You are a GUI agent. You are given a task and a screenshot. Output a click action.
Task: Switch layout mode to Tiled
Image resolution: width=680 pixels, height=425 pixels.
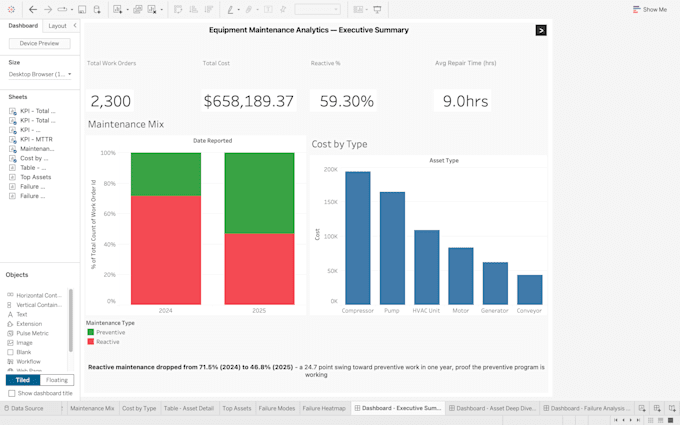pyautogui.click(x=23, y=380)
